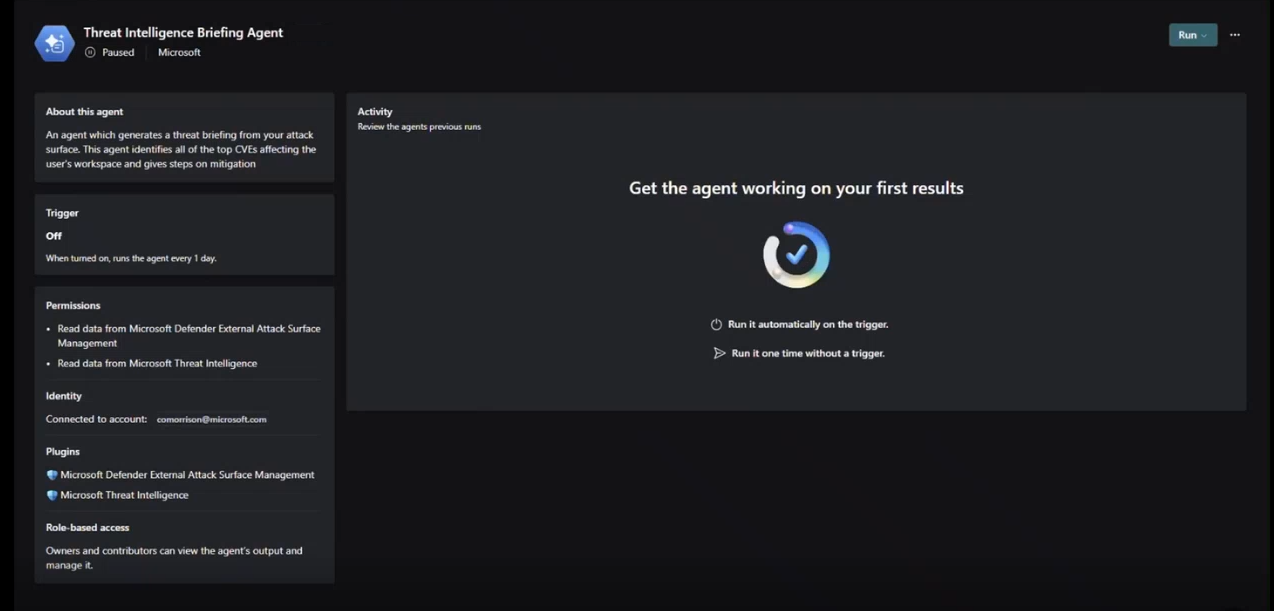
Task: Click the send arrow icon beside Run it one time
Action: coord(719,353)
